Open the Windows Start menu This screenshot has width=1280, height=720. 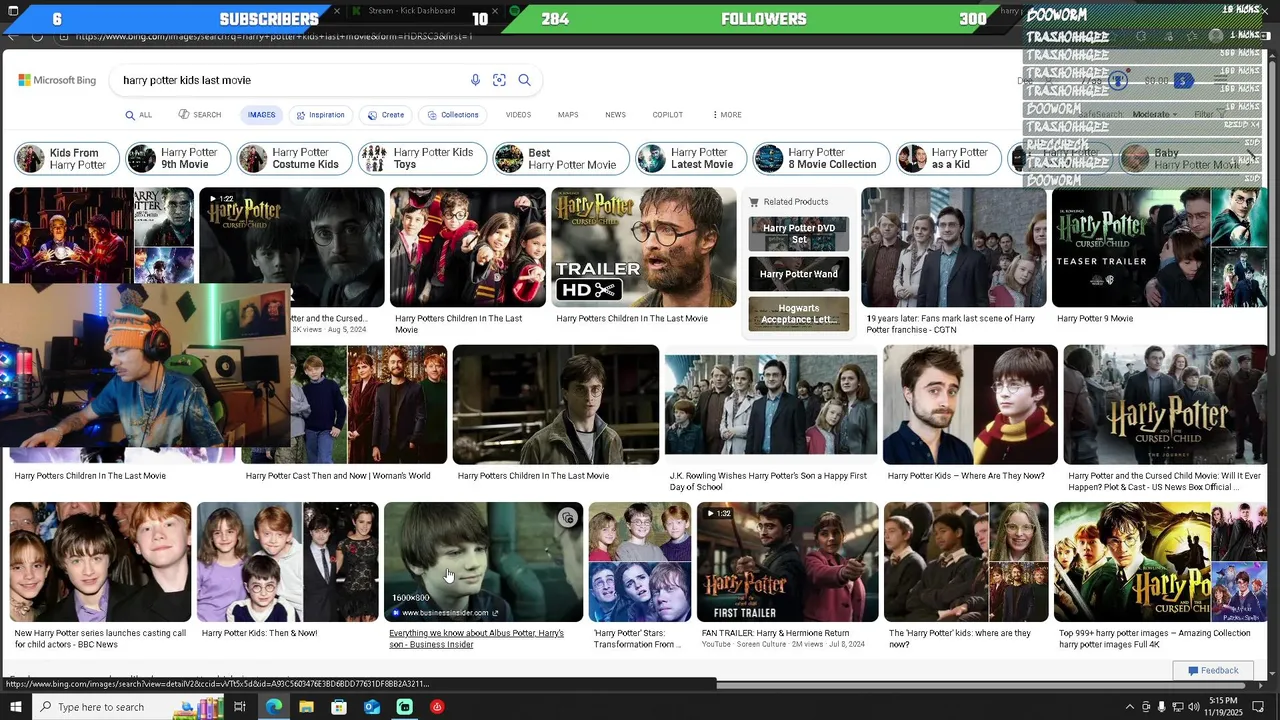(18, 707)
